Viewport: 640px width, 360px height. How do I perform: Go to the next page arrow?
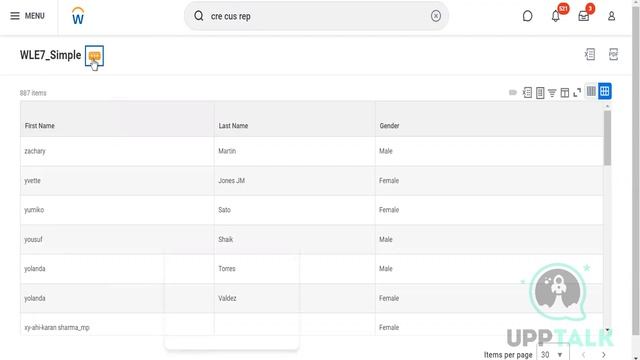tap(604, 355)
